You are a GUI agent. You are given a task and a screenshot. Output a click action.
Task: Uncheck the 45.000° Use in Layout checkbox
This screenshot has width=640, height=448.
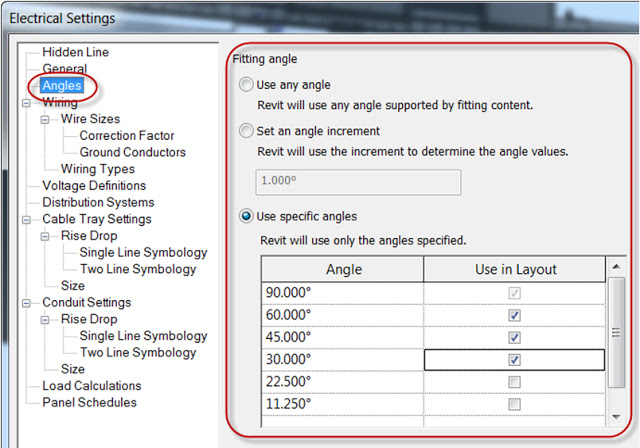[x=514, y=337]
